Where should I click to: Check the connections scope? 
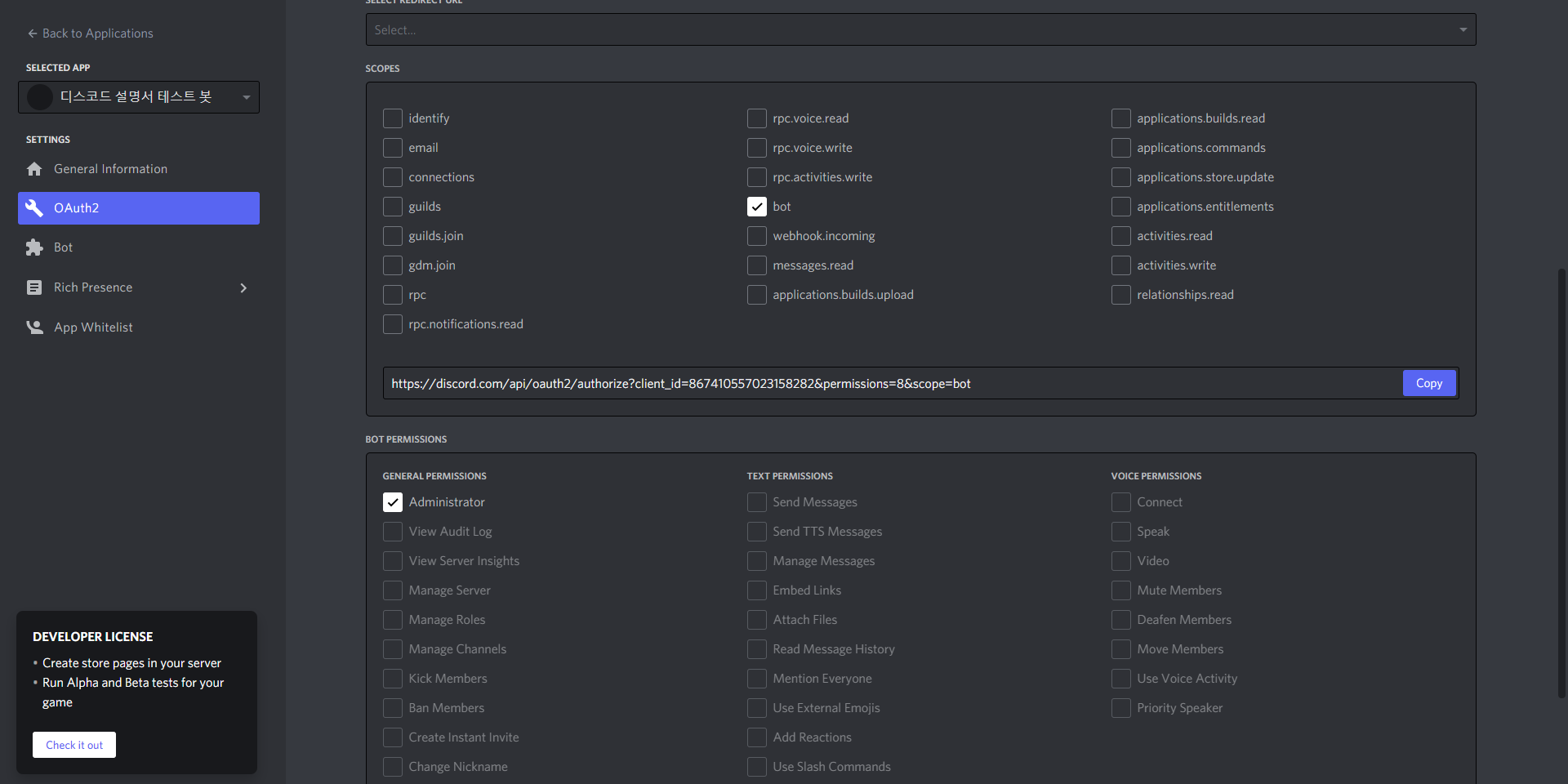[393, 177]
